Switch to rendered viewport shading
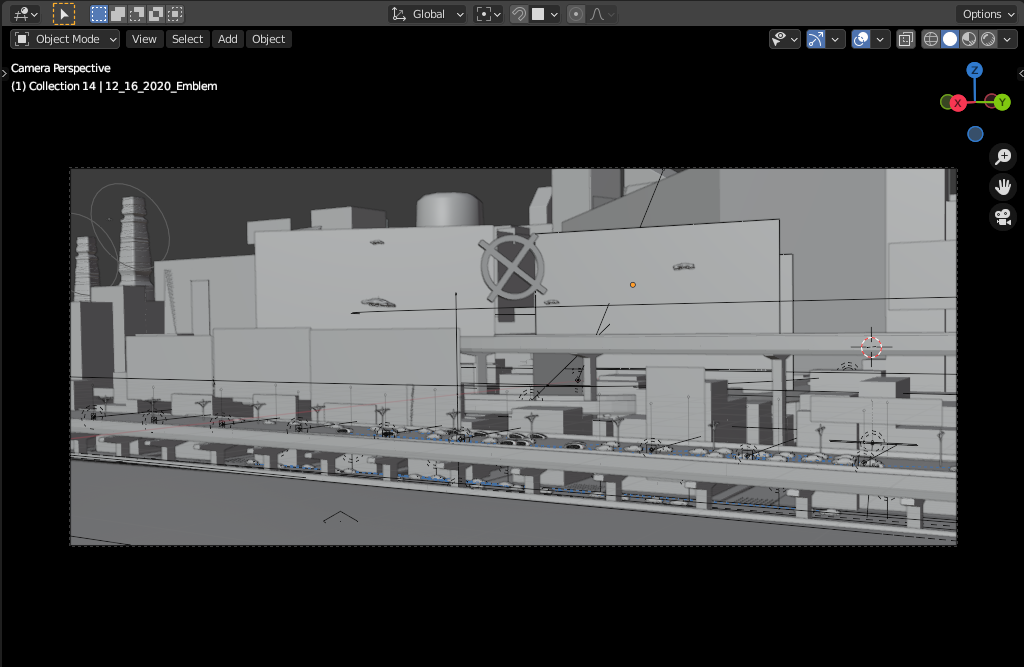The image size is (1024, 667). [x=988, y=39]
